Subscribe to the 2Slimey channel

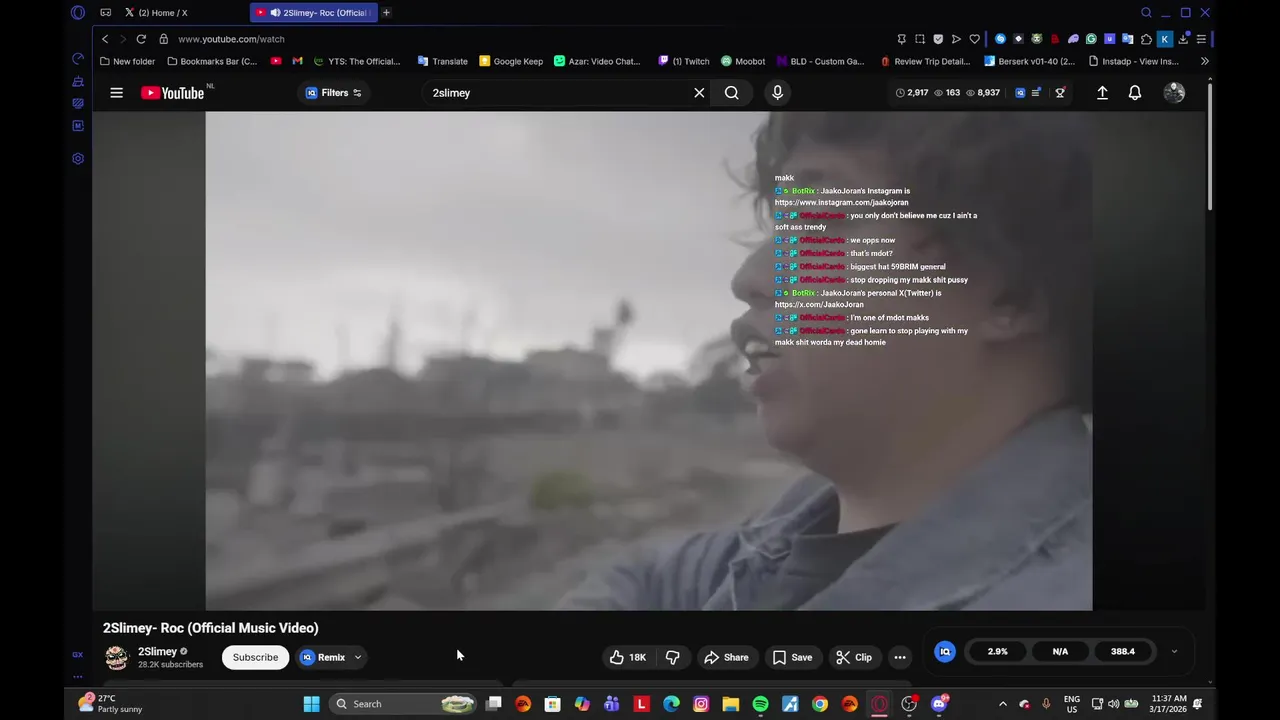pyautogui.click(x=255, y=657)
